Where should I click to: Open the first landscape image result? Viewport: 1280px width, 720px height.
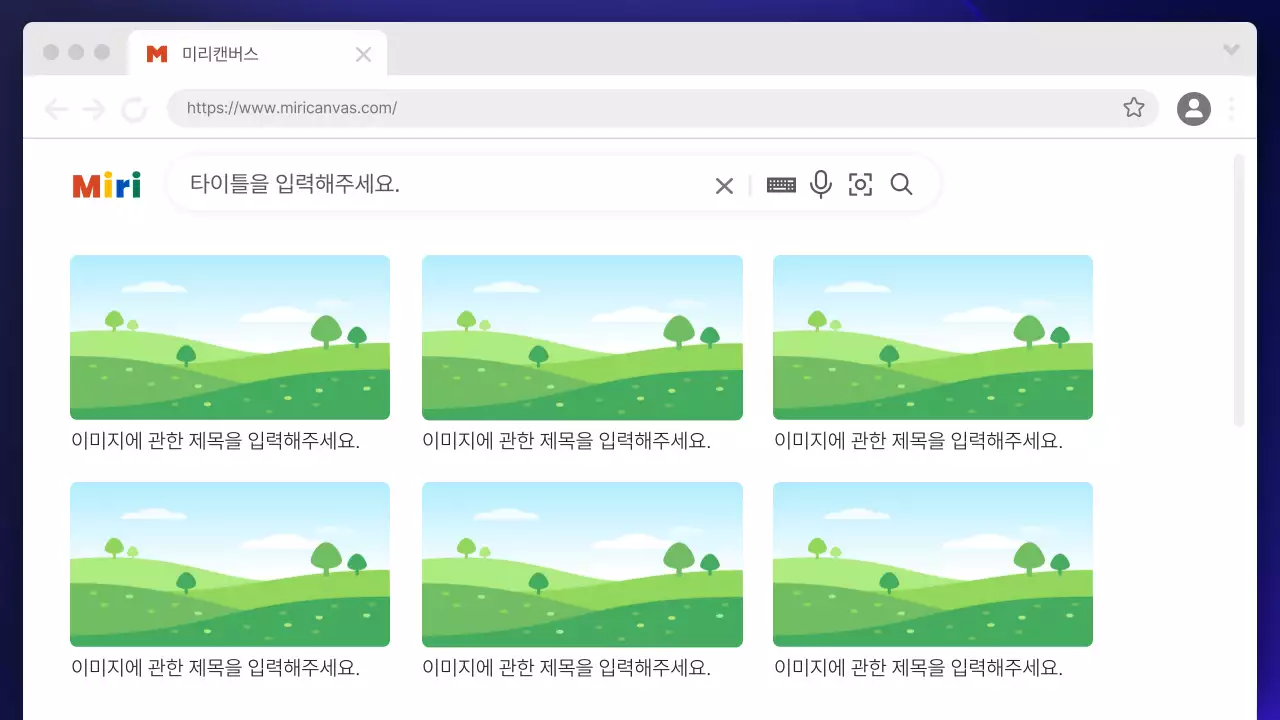pyautogui.click(x=230, y=336)
